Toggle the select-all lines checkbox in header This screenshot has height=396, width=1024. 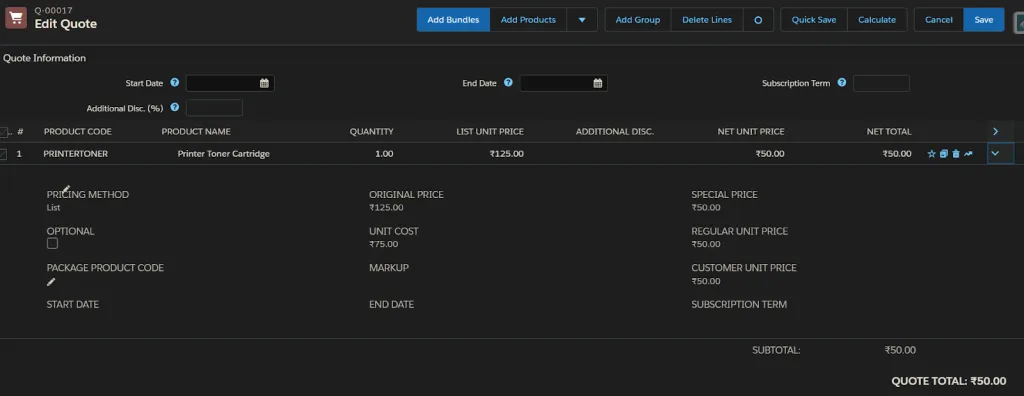(x=4, y=133)
